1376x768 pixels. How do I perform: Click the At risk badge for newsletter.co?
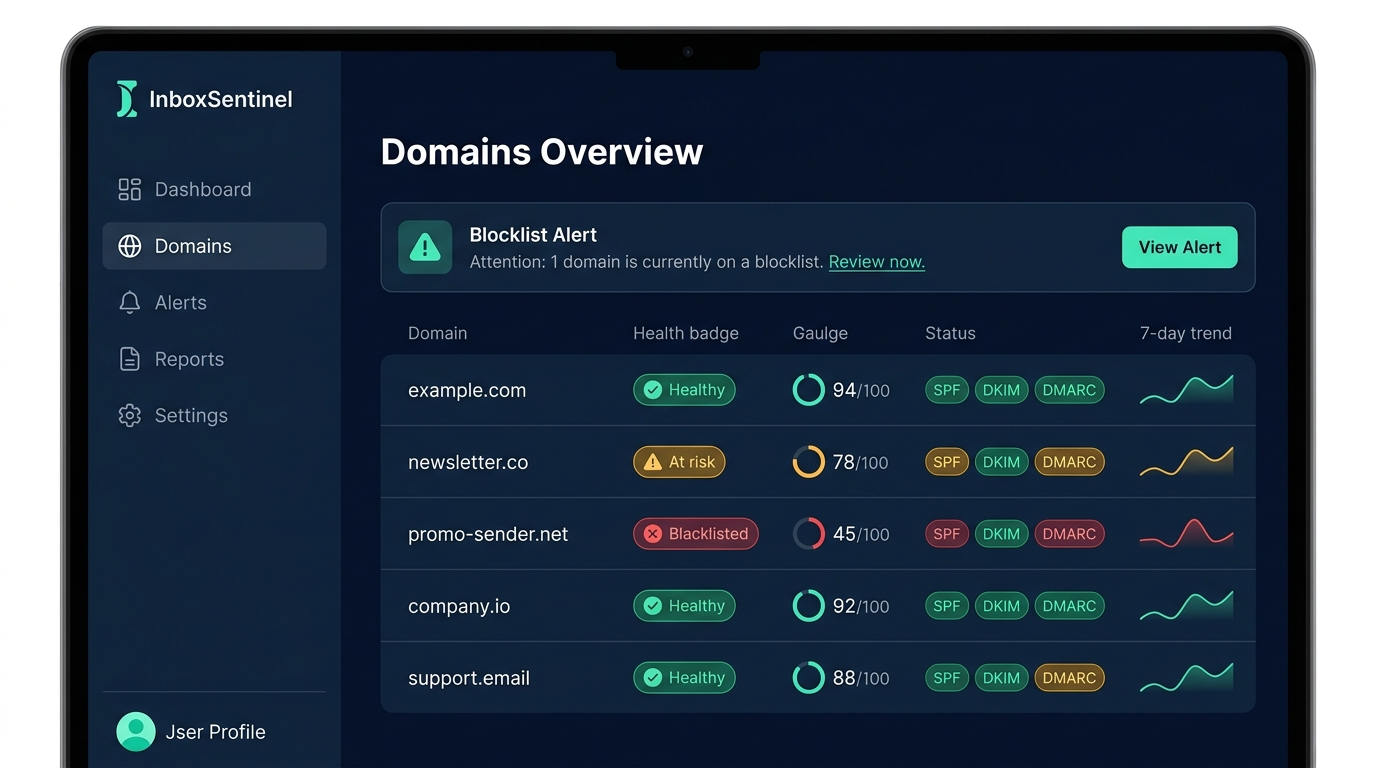point(679,462)
